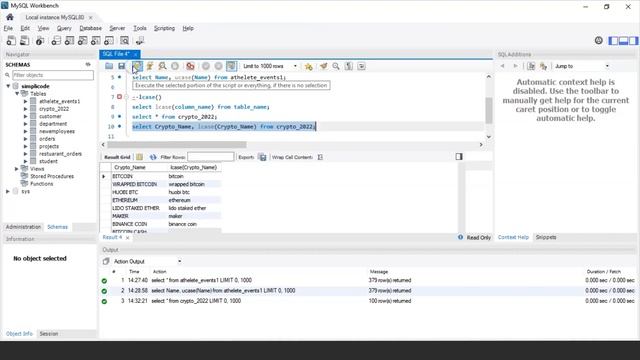The width and height of the screenshot is (640, 360).
Task: Toggle autocommit mode in editor toolbar
Action: [x=231, y=66]
